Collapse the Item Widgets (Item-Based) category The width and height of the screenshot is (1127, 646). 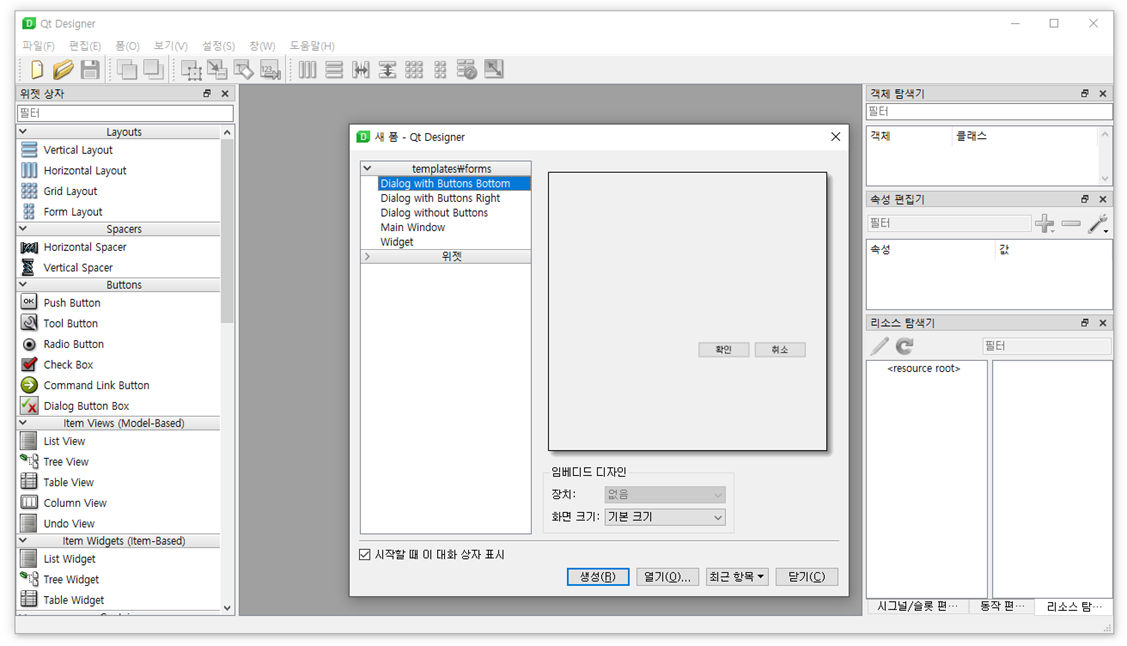coord(22,540)
